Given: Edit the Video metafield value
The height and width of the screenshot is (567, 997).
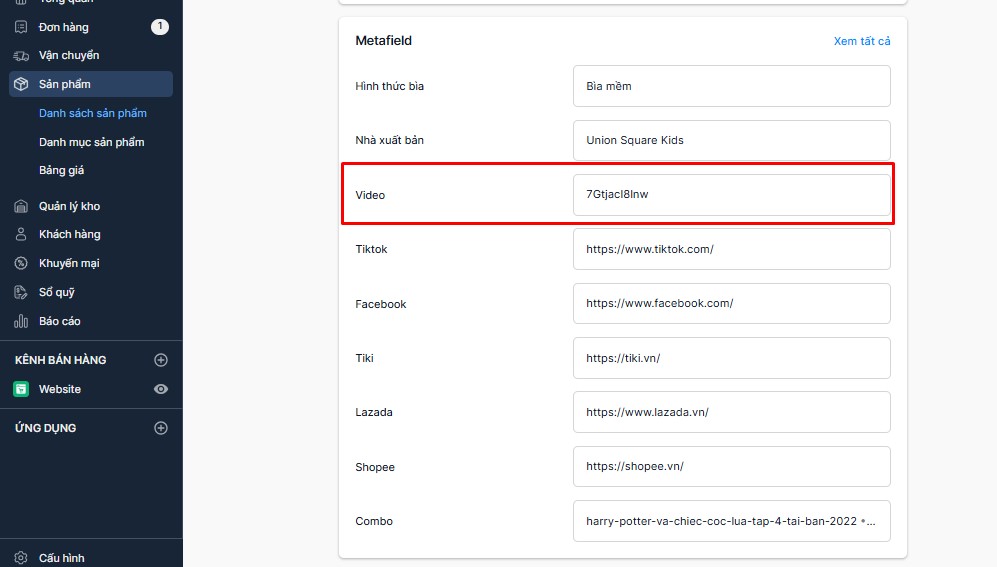Looking at the screenshot, I should pos(731,195).
